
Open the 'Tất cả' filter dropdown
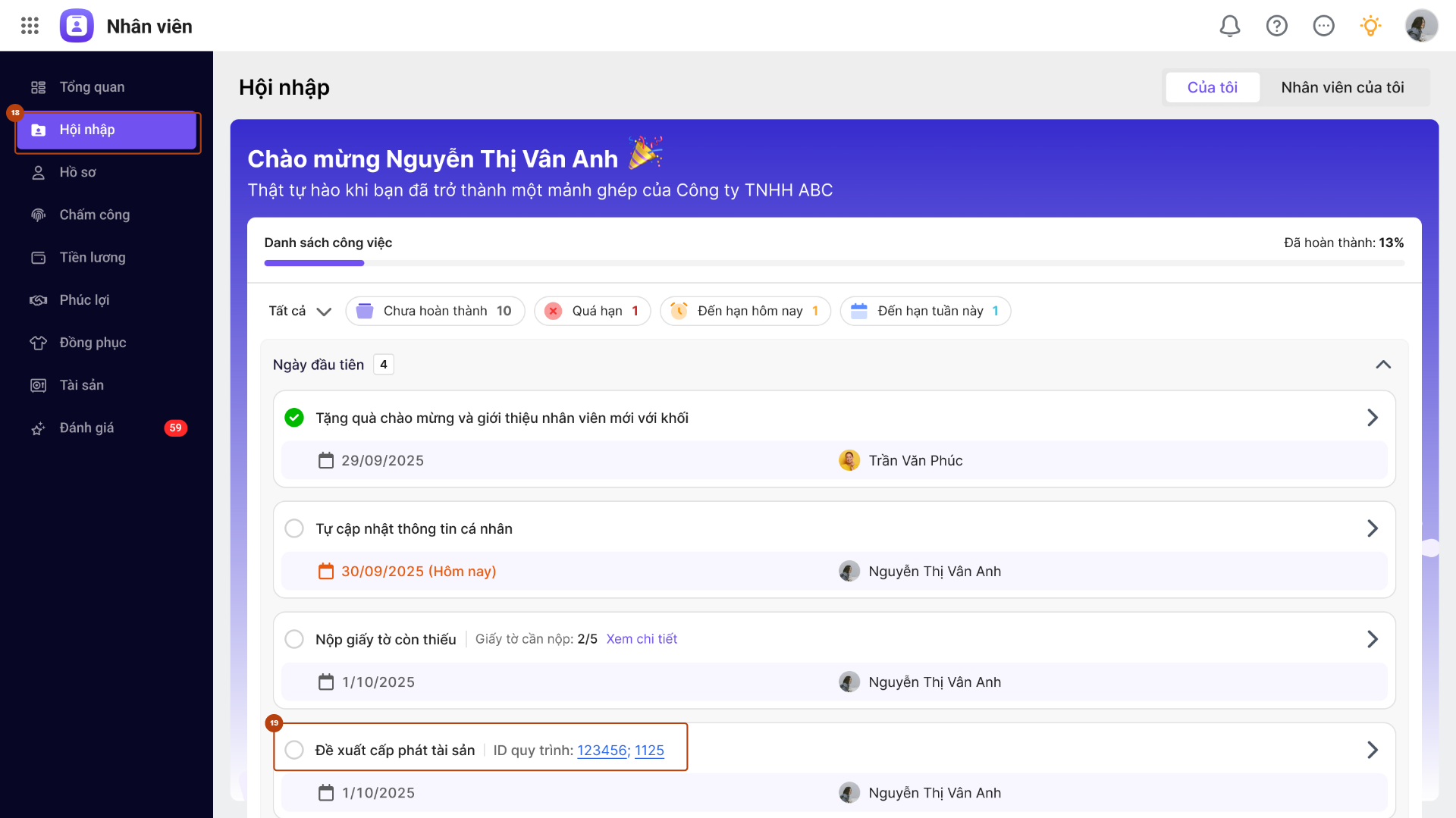(x=300, y=311)
